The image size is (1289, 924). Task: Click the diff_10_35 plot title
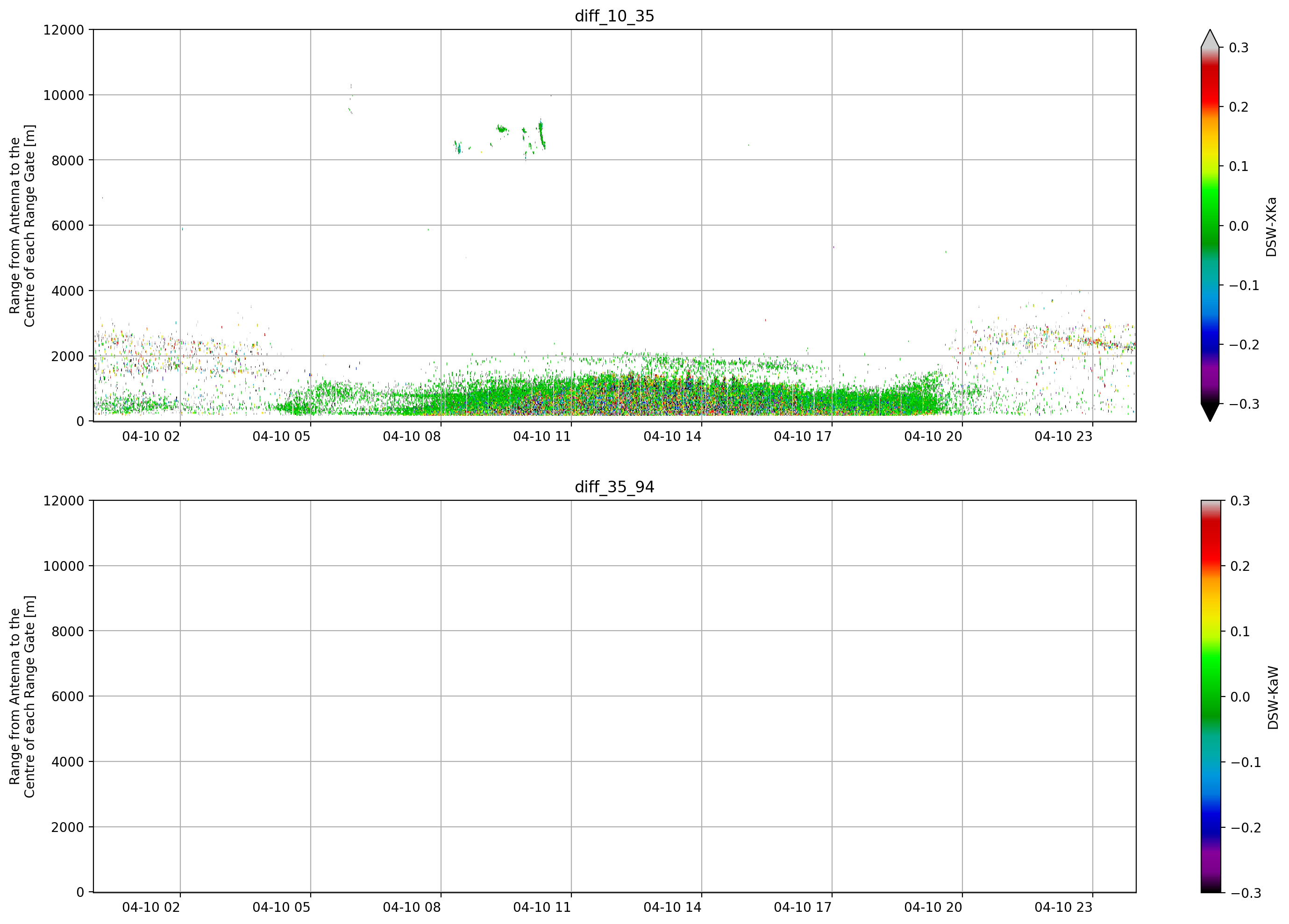pyautogui.click(x=614, y=16)
